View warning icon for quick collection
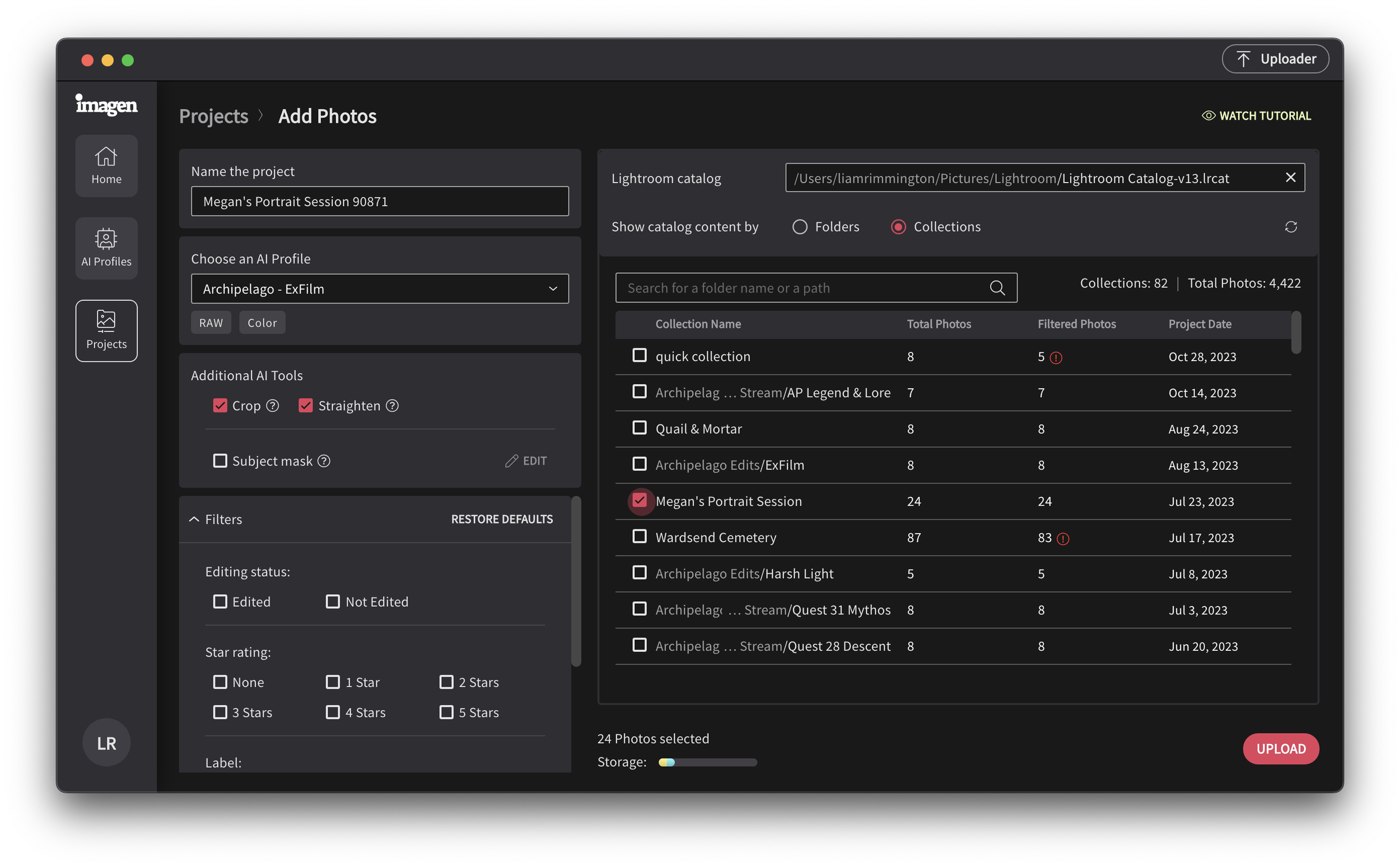 coord(1056,358)
